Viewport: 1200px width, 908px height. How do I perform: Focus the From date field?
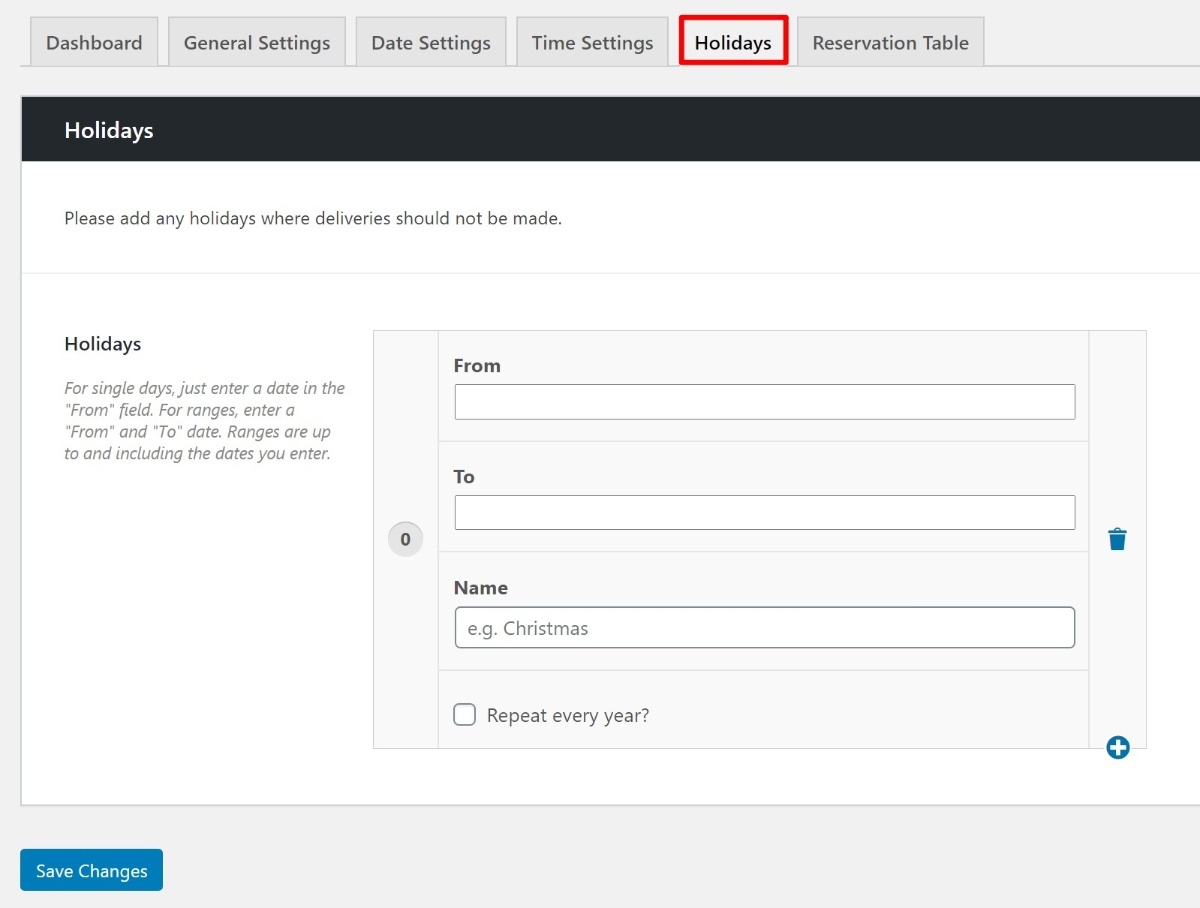(765, 402)
